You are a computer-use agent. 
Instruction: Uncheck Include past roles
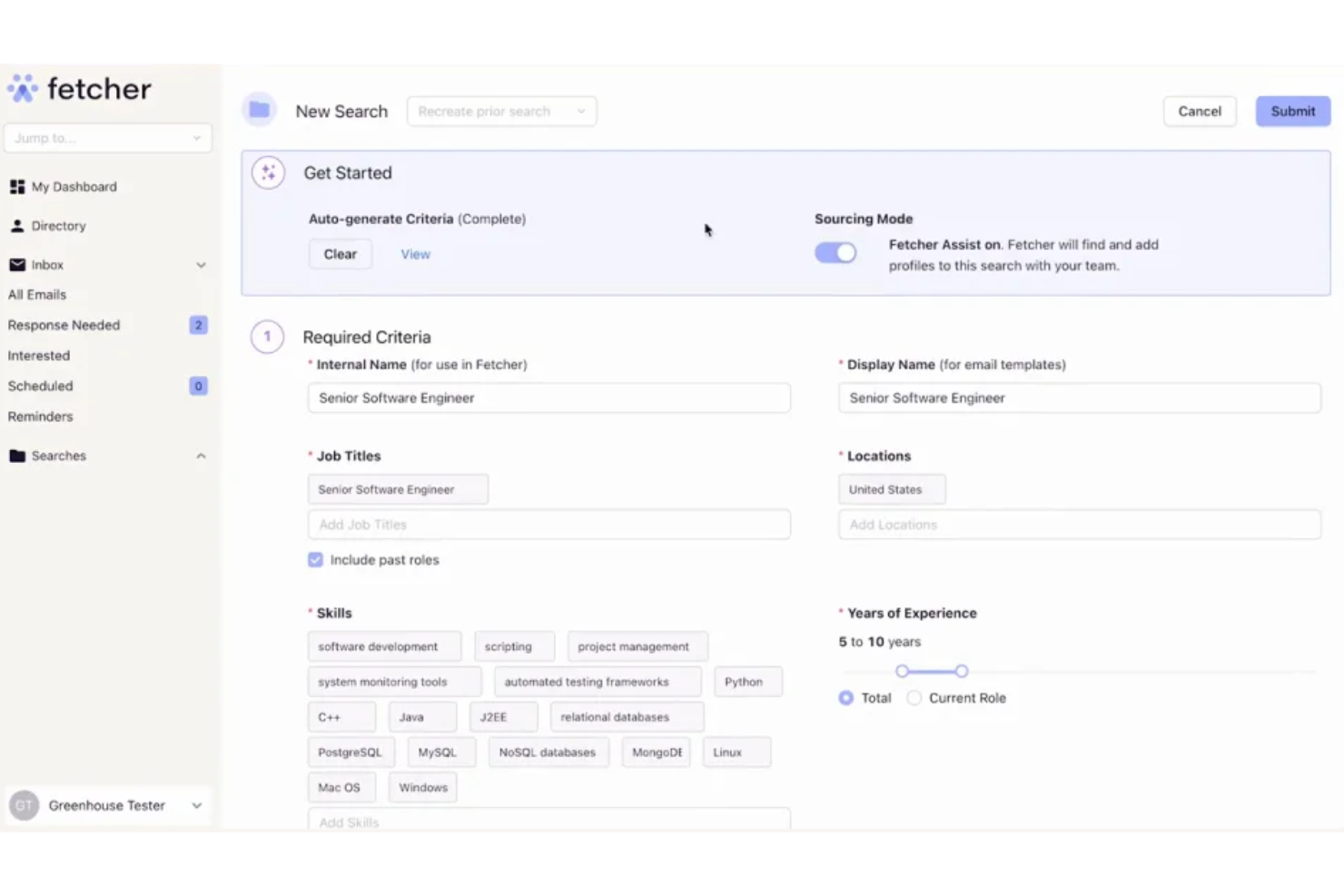[315, 560]
